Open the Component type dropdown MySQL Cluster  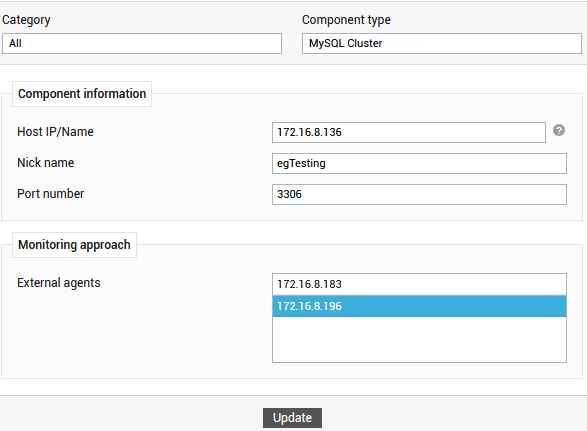click(442, 43)
